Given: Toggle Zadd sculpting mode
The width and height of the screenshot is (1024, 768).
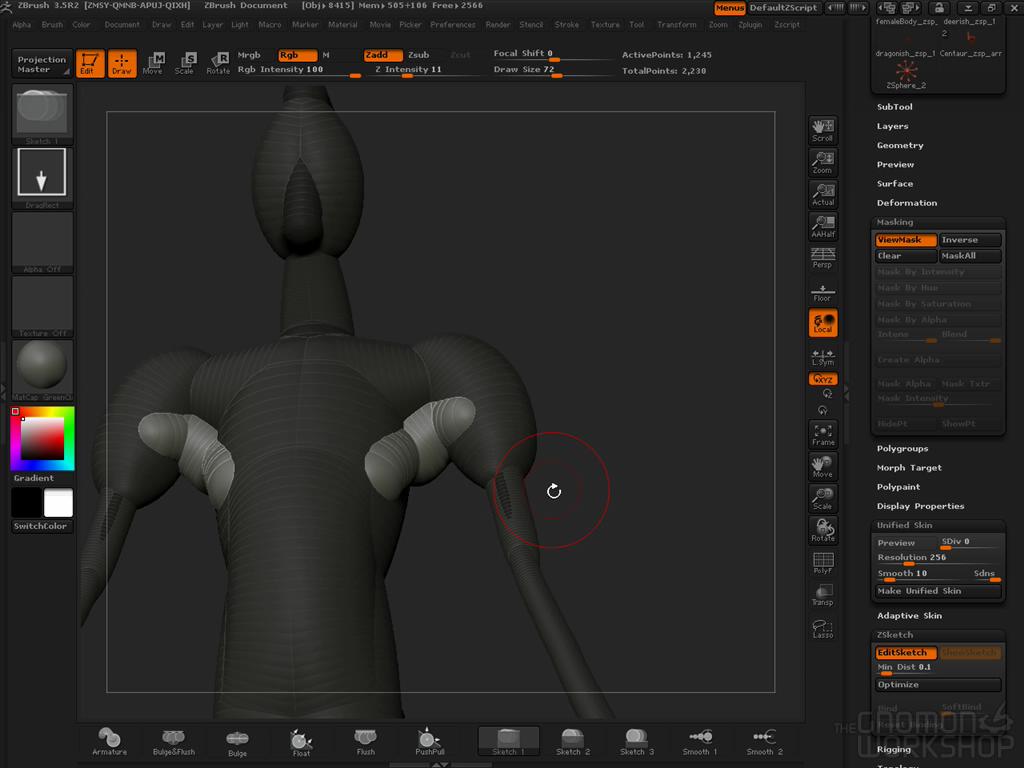Looking at the screenshot, I should 381,55.
